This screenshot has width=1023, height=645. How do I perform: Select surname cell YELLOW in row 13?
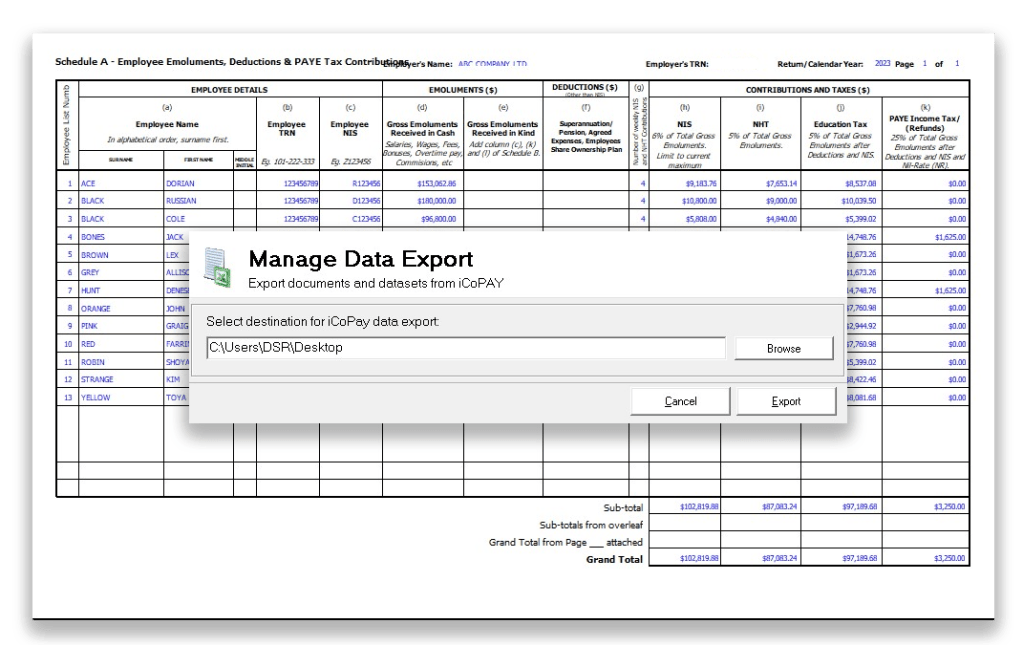pyautogui.click(x=120, y=397)
